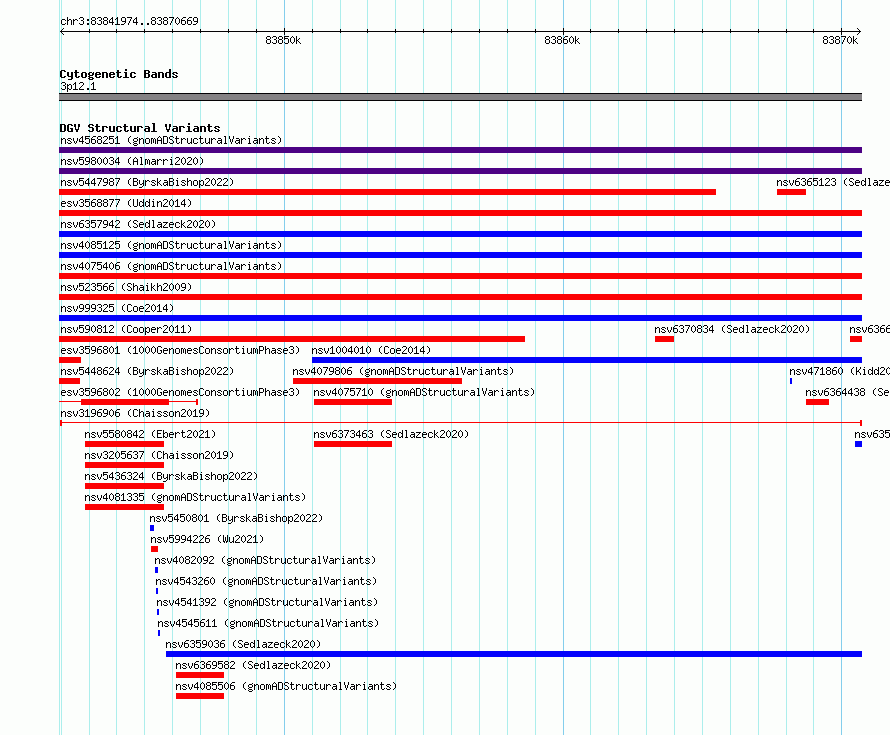The image size is (890, 735).
Task: Click esv3596802 1000Genomes variant label
Action: [180, 392]
